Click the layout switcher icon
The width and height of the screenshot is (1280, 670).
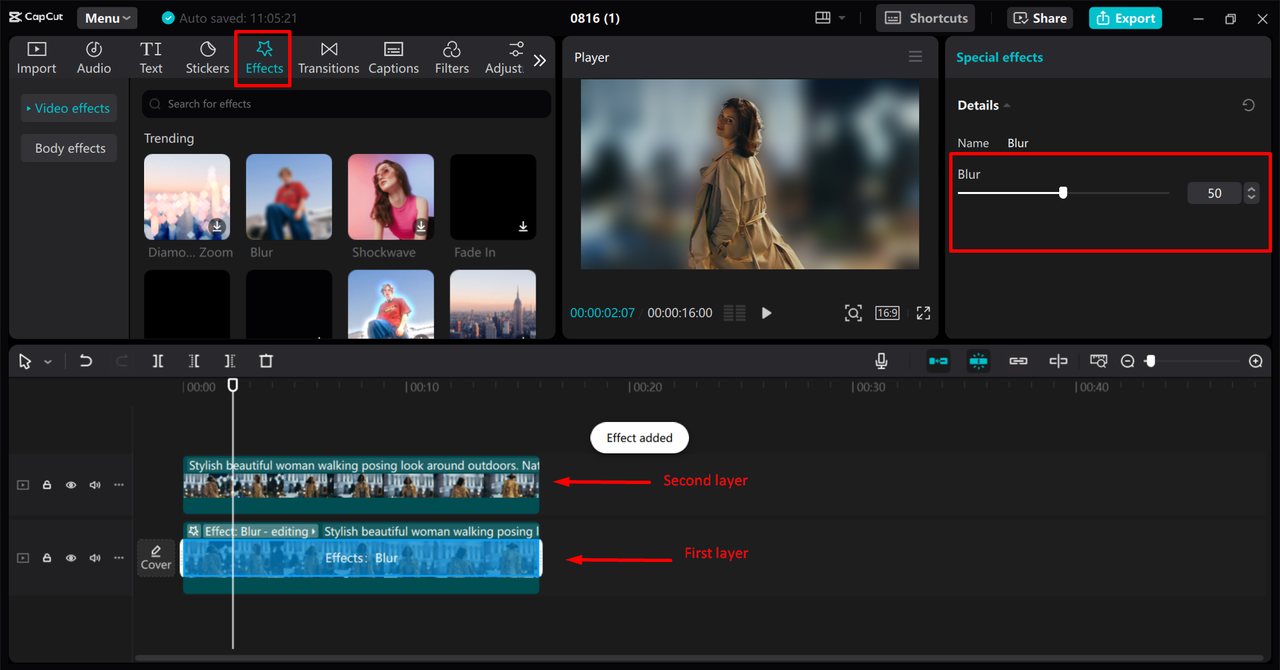click(x=823, y=18)
